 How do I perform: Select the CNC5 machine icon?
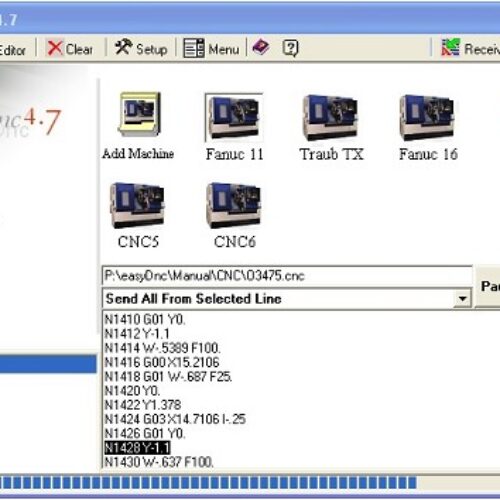click(x=138, y=215)
